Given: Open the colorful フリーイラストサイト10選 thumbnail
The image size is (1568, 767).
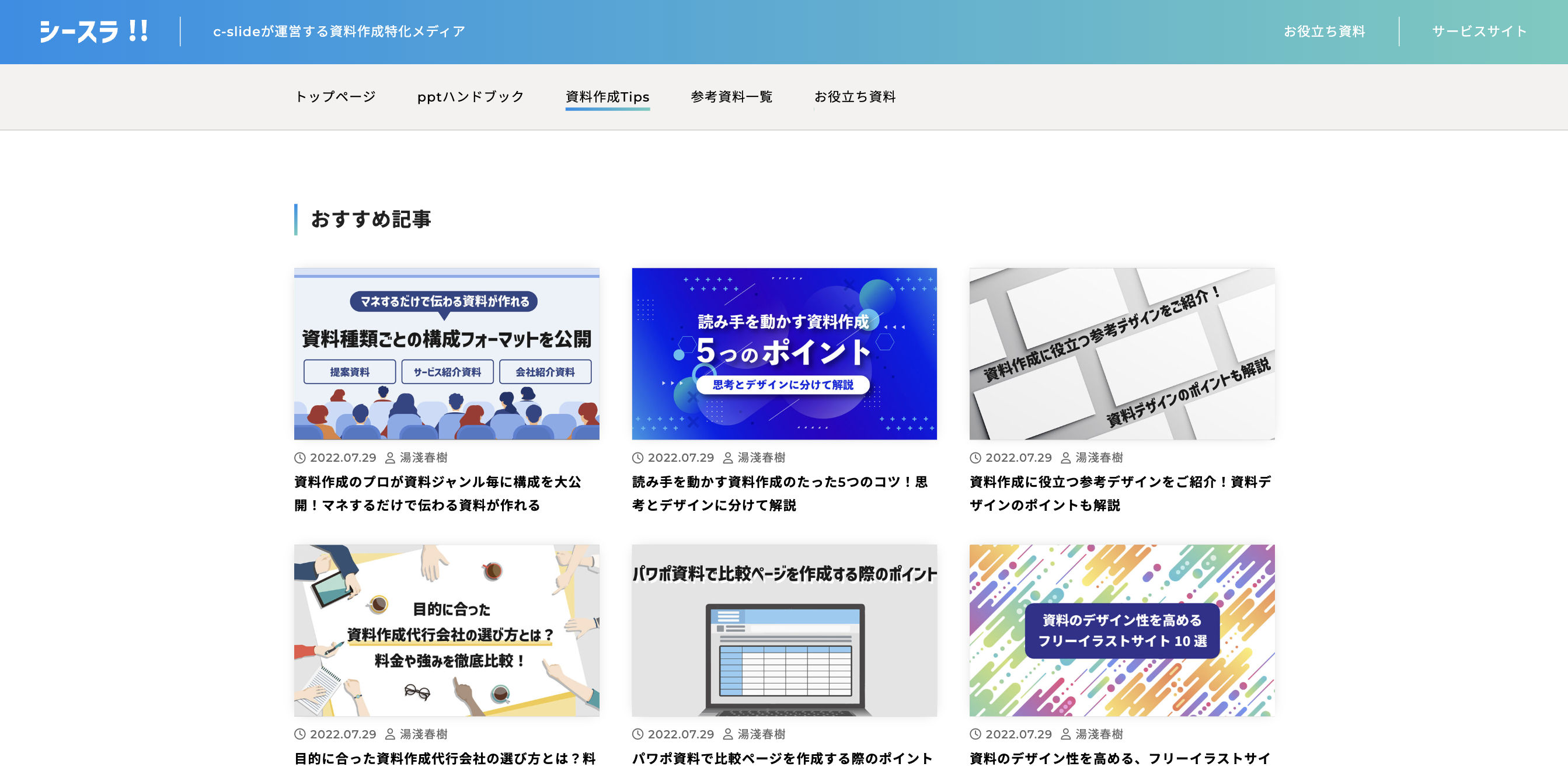Looking at the screenshot, I should [x=1121, y=630].
